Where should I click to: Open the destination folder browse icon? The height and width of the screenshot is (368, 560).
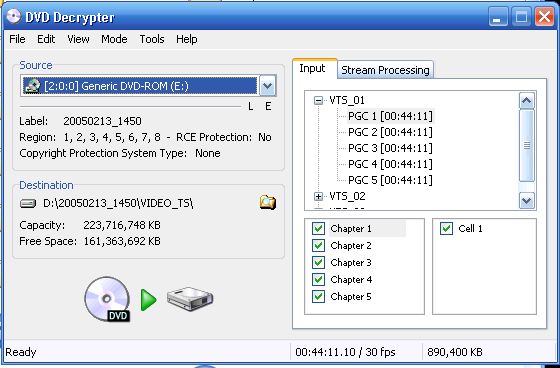268,203
